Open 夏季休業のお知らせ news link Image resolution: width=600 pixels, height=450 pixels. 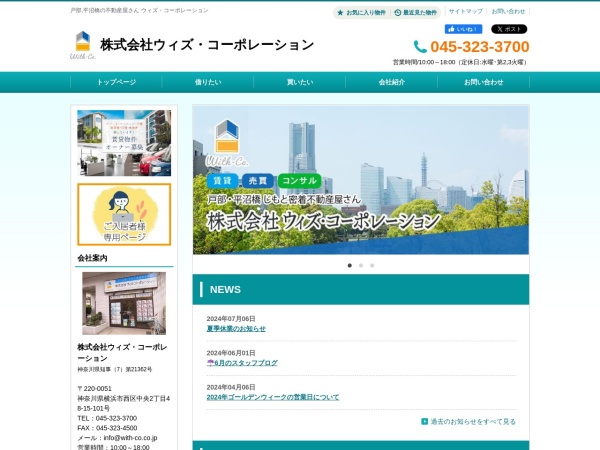236,328
